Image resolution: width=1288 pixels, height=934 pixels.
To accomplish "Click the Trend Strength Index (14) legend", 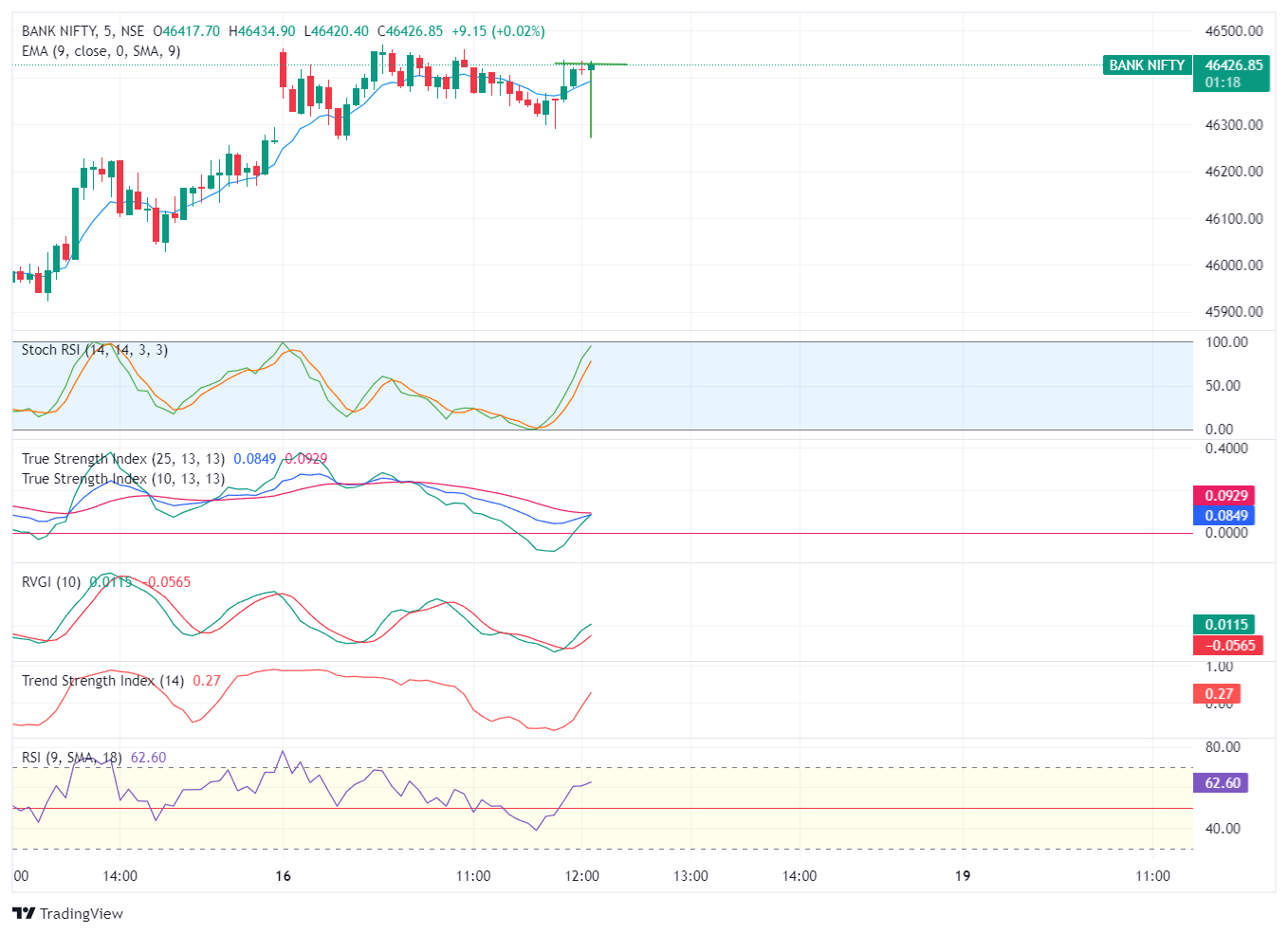I will click(103, 681).
